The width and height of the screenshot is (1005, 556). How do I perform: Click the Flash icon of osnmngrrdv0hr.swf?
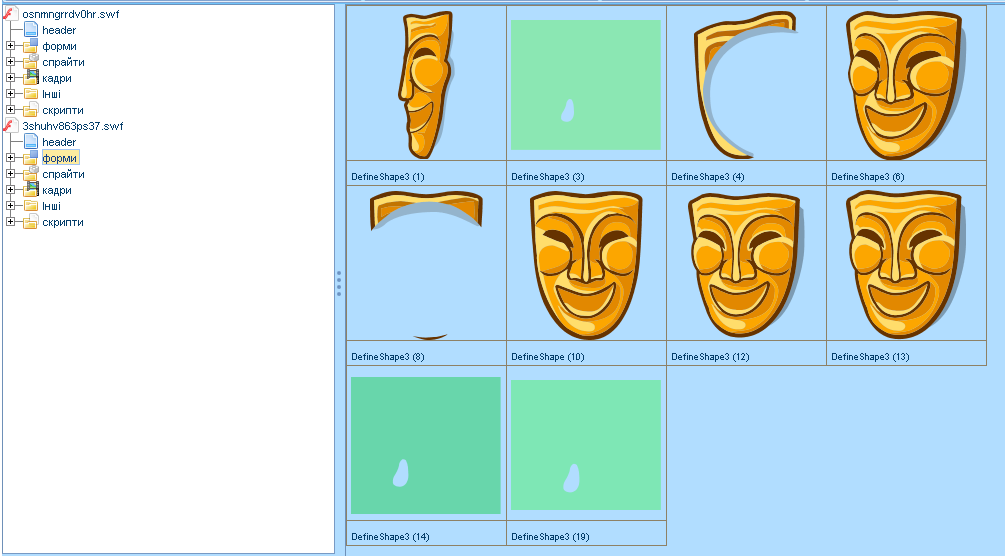tap(10, 13)
